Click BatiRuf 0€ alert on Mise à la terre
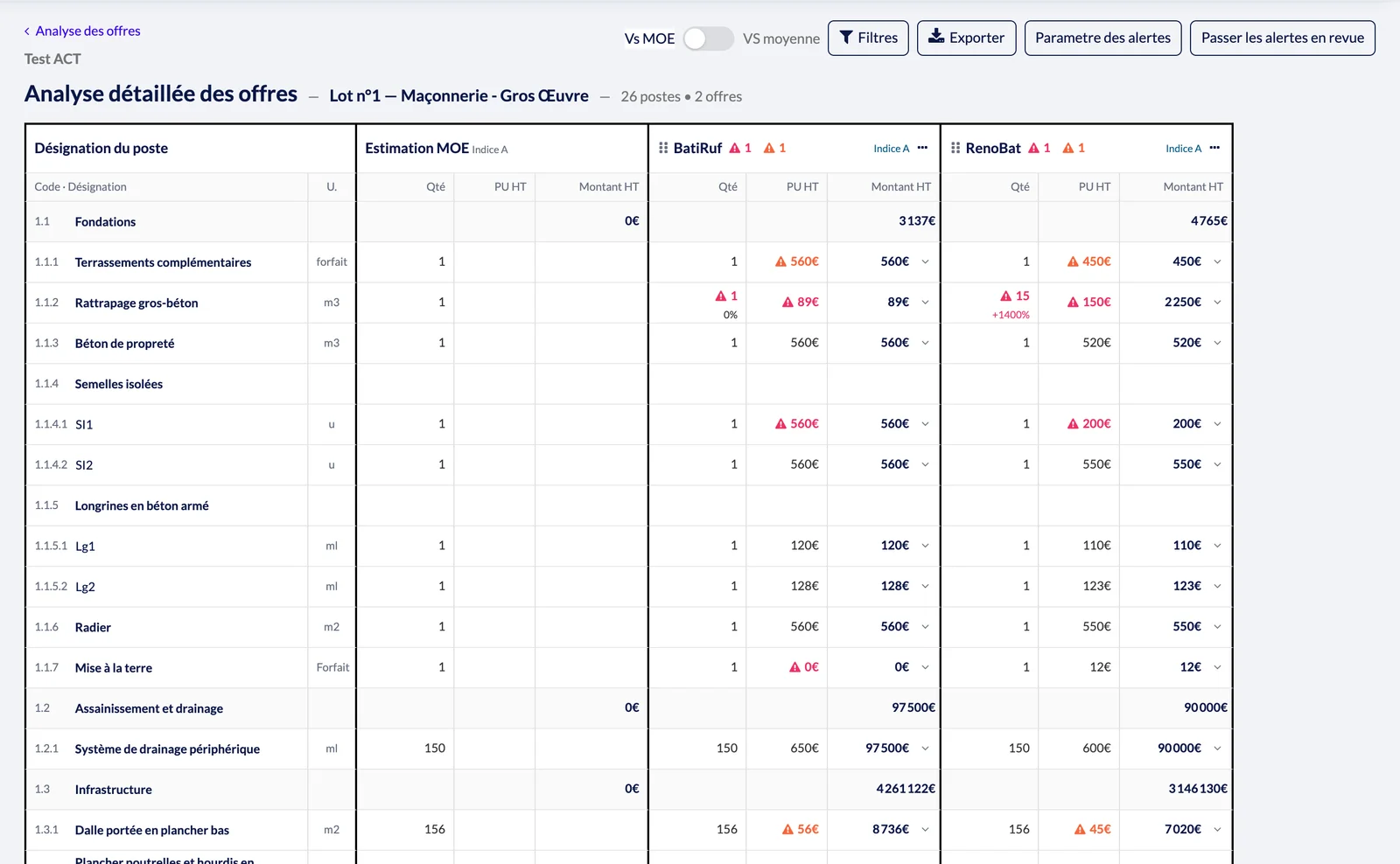 [x=803, y=666]
